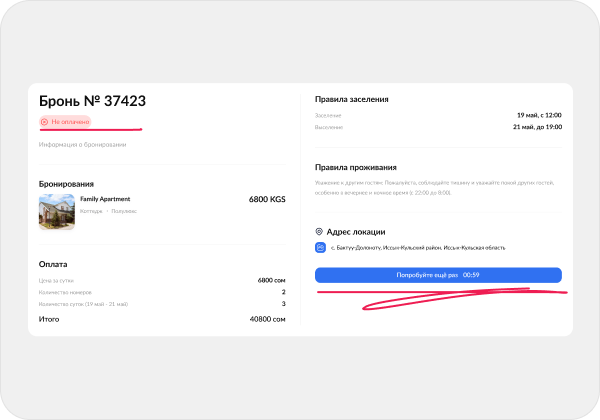The image size is (600, 420).
Task: Click the '6800 KGS' booking price
Action: [x=266, y=200]
